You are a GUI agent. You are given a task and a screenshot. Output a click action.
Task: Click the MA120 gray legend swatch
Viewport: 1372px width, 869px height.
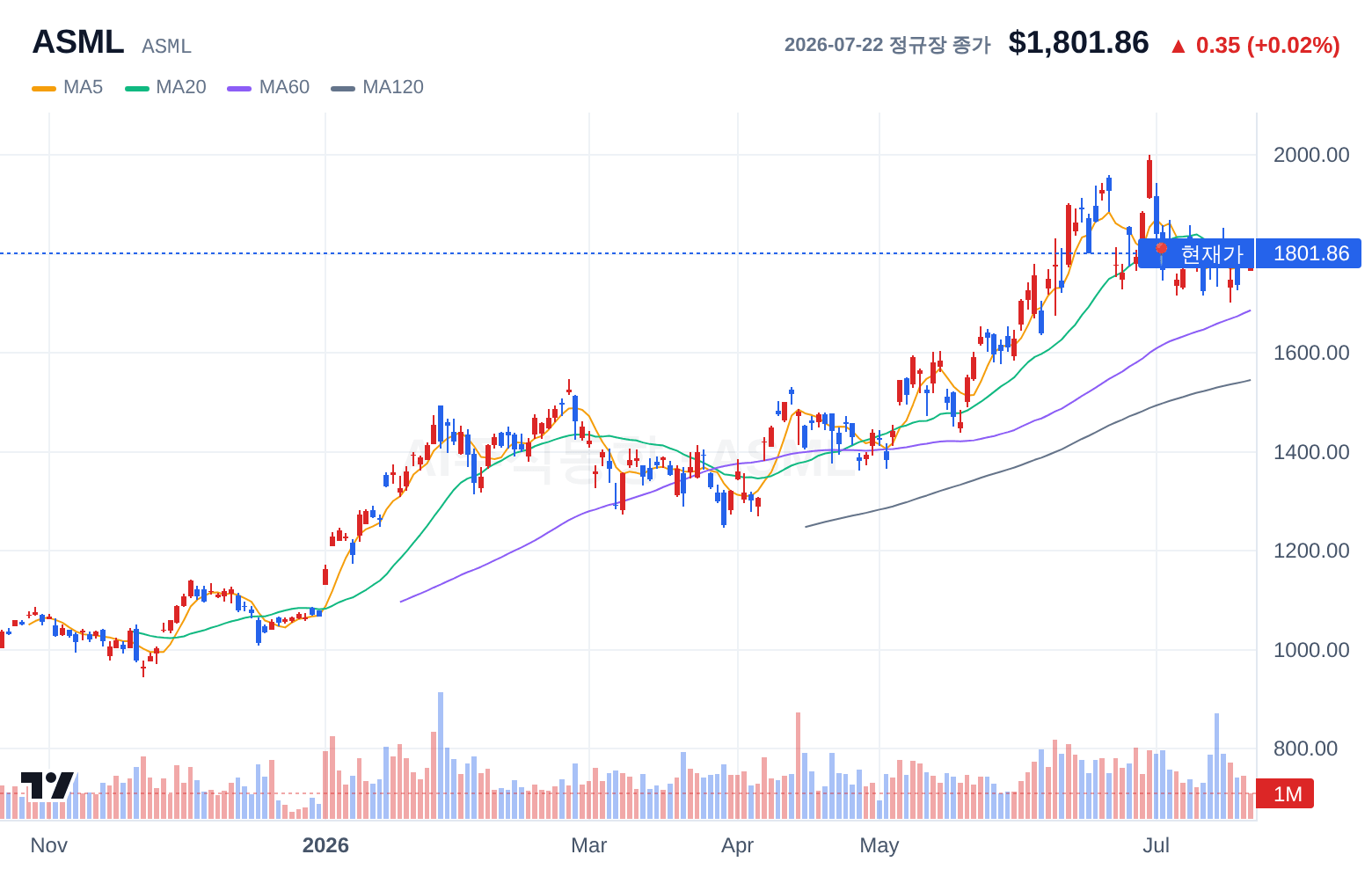pyautogui.click(x=343, y=88)
